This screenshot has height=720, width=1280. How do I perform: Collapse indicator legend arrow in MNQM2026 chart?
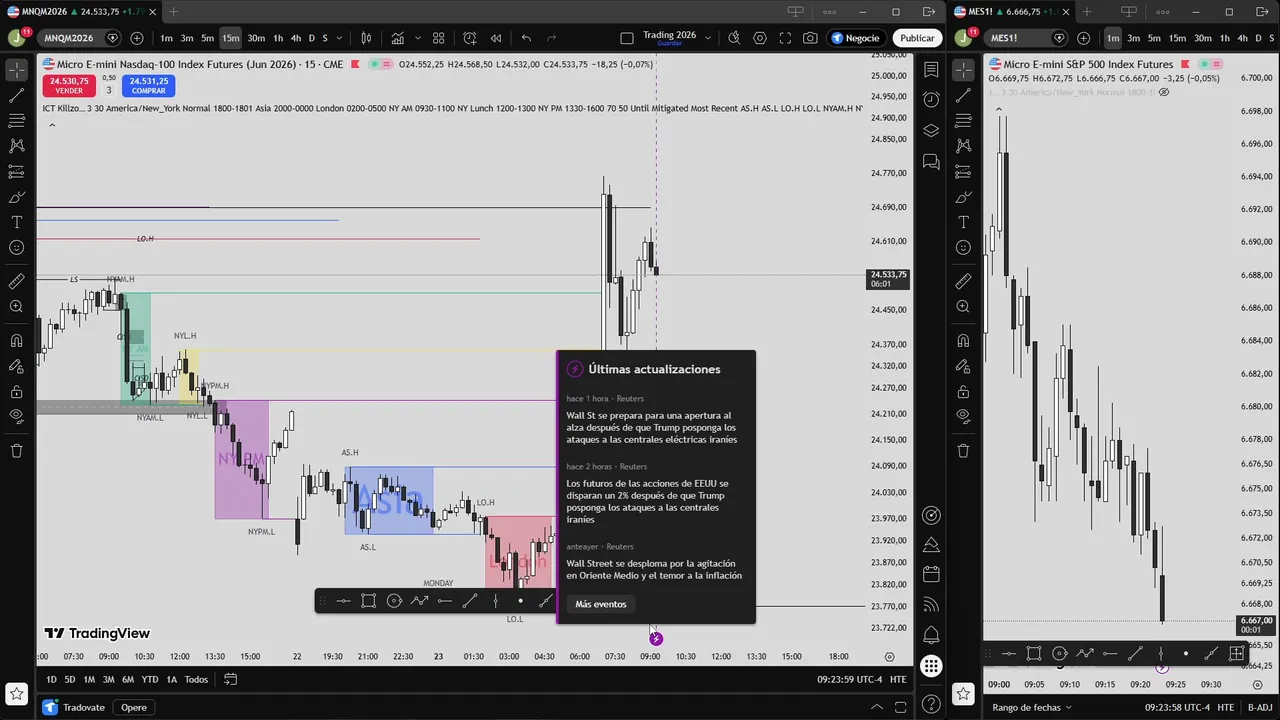point(52,125)
